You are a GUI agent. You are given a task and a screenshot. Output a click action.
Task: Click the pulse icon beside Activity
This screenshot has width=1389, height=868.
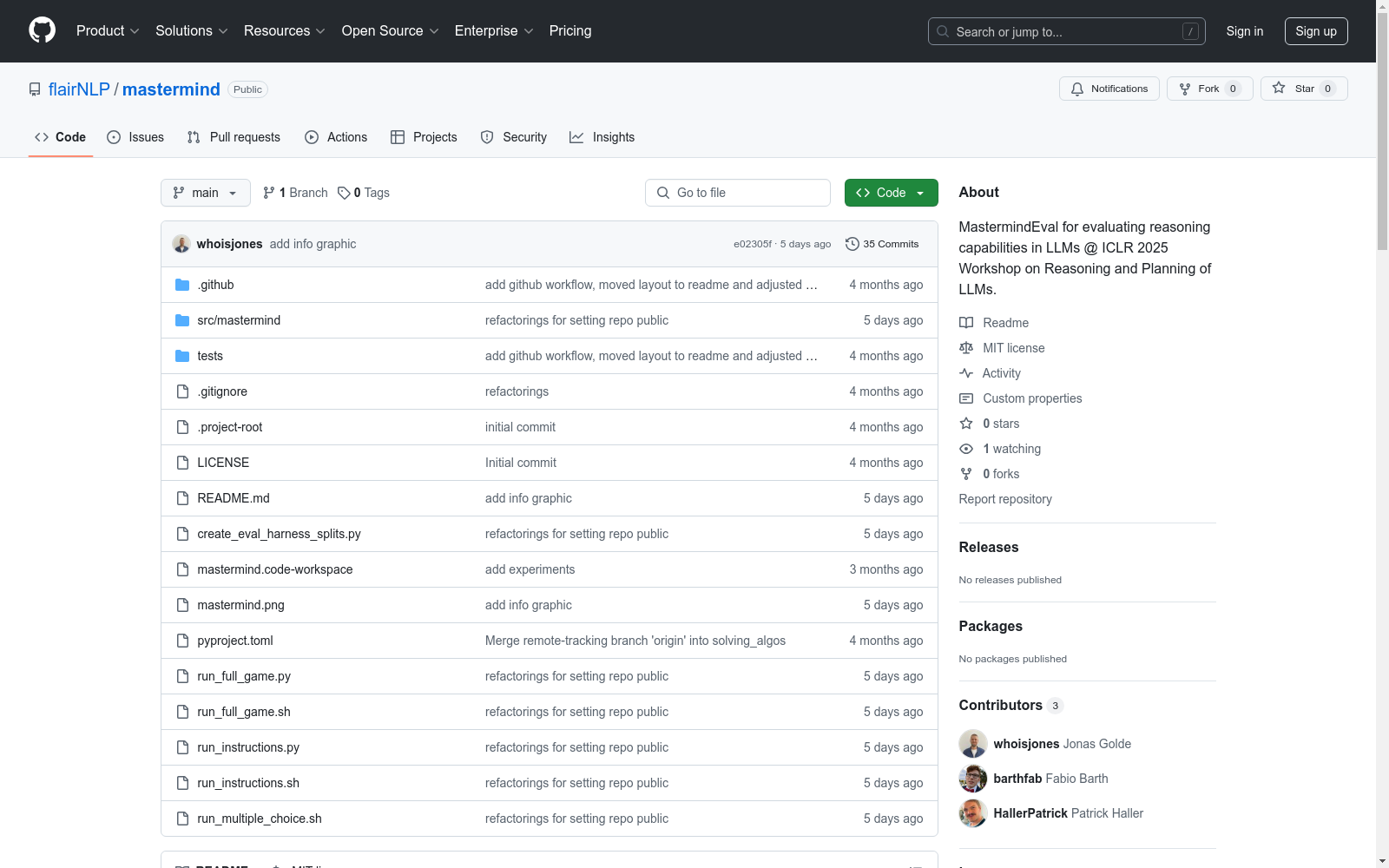pyautogui.click(x=966, y=373)
